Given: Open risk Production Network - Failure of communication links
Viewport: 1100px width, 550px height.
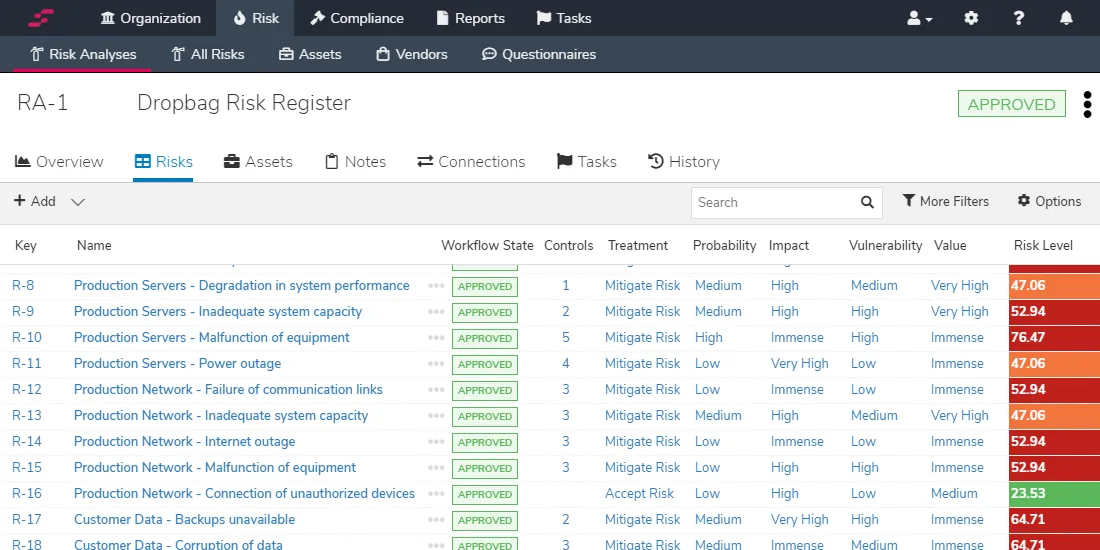Looking at the screenshot, I should 228,389.
